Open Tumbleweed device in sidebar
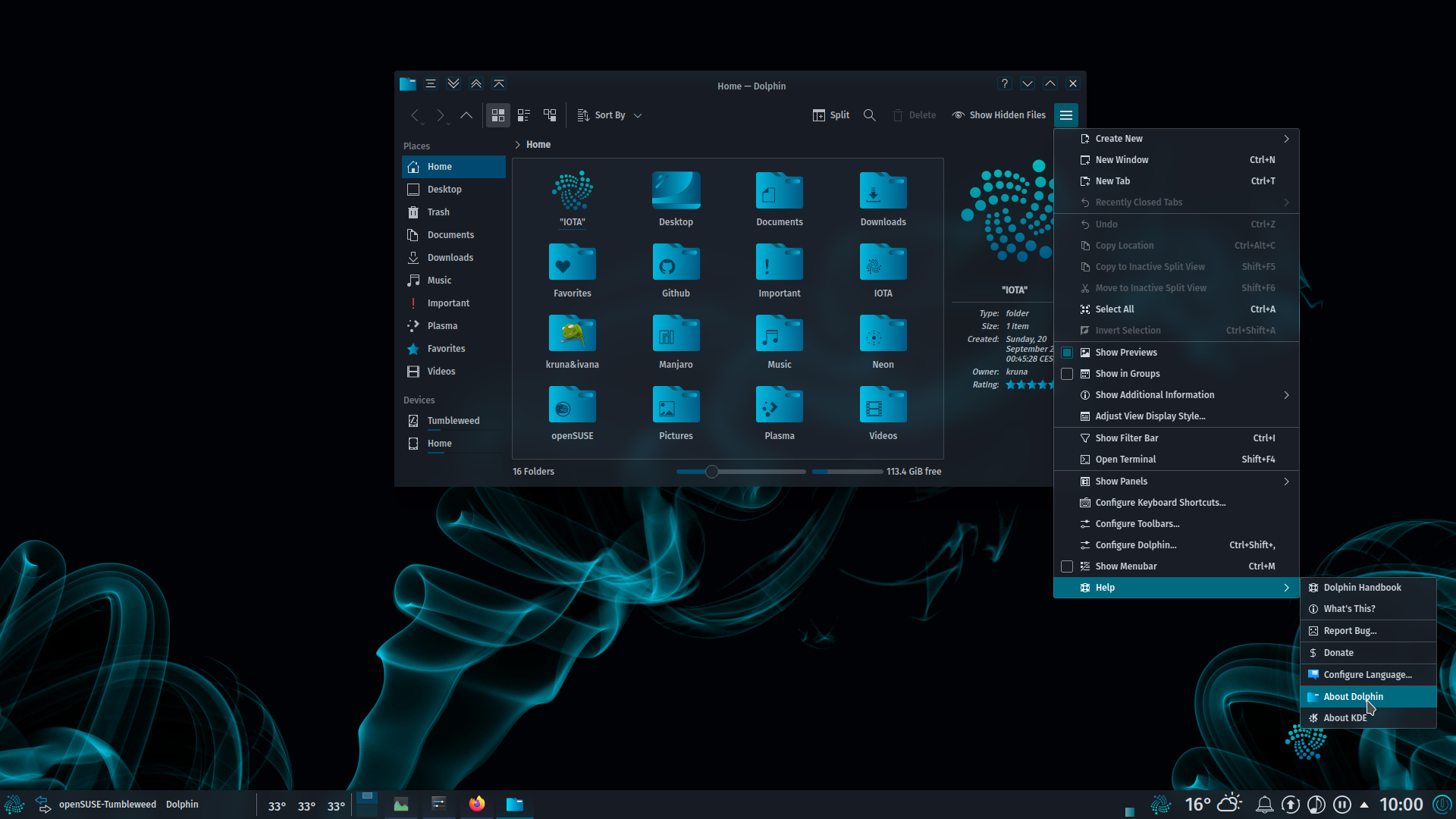Screen dimensions: 1456x819 453,421
